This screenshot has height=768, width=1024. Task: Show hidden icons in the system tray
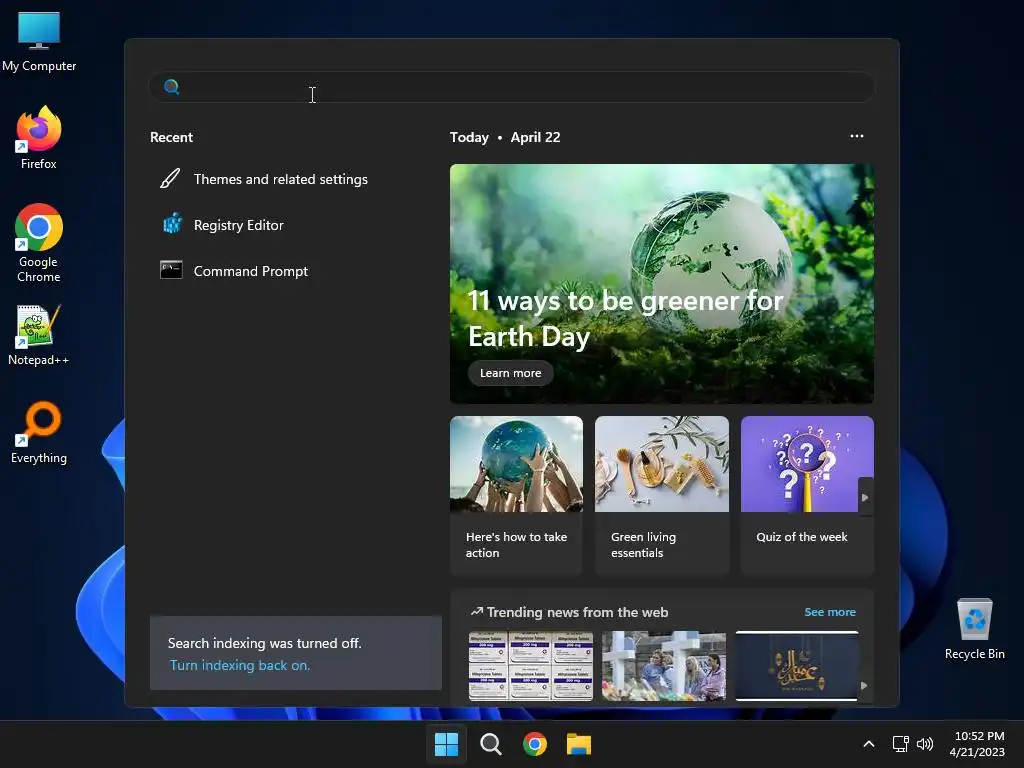(x=869, y=744)
